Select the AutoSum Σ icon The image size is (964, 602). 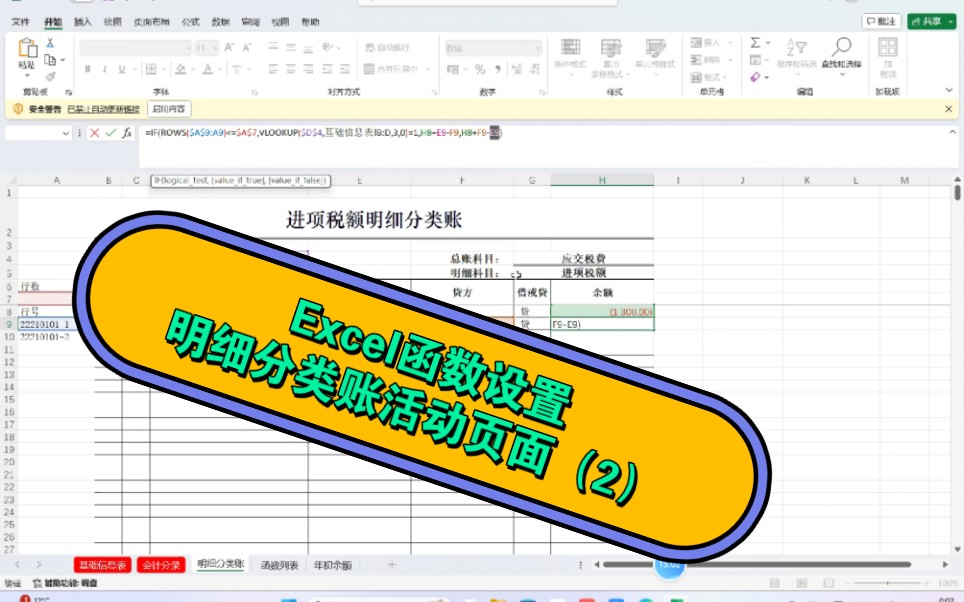coord(753,44)
